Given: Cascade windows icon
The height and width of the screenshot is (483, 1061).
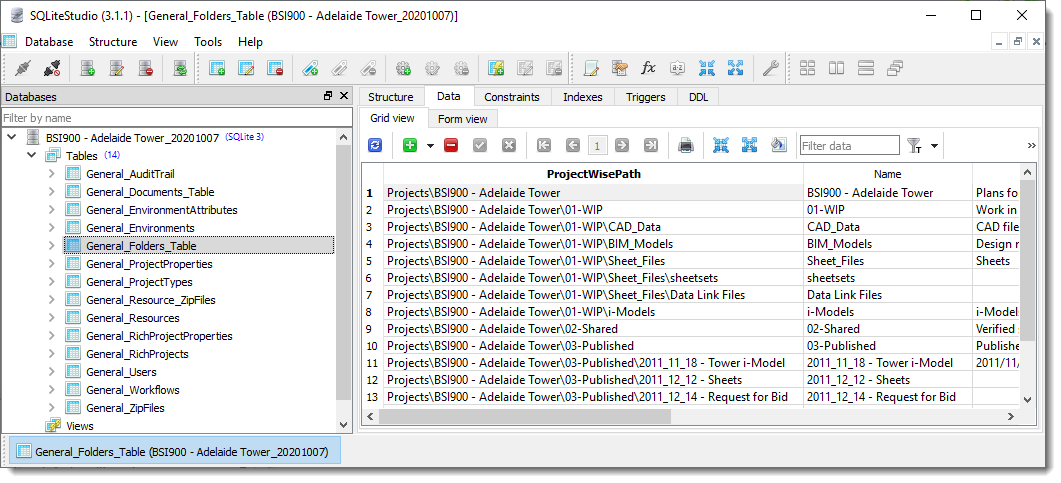Looking at the screenshot, I should 895,68.
